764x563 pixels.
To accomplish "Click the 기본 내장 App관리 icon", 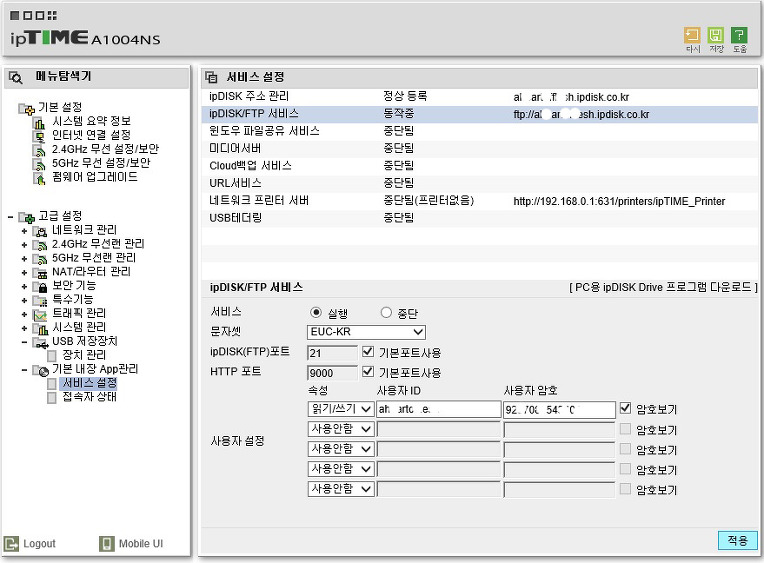I will (x=40, y=371).
